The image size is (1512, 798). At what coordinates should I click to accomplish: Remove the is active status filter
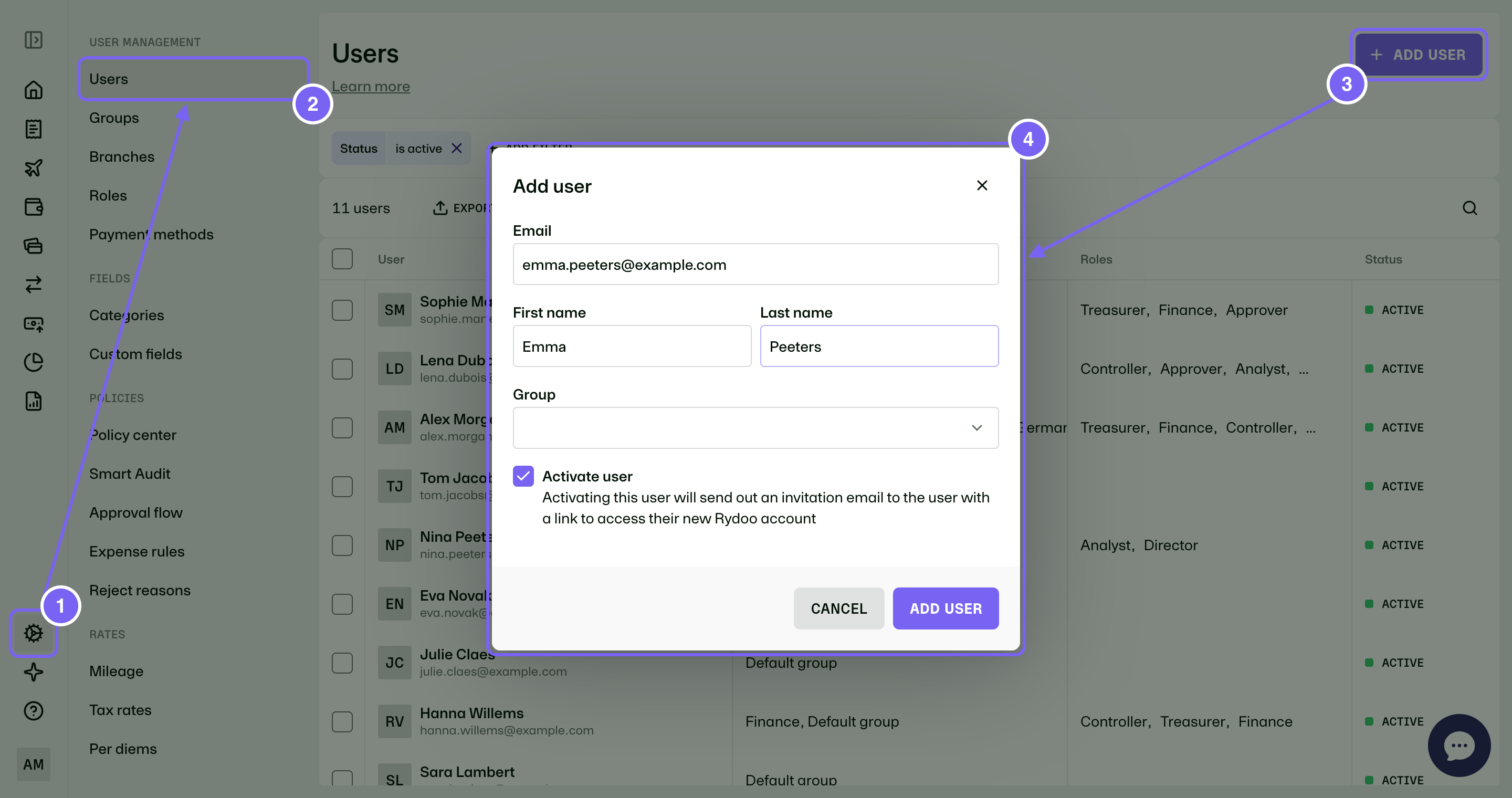click(457, 149)
